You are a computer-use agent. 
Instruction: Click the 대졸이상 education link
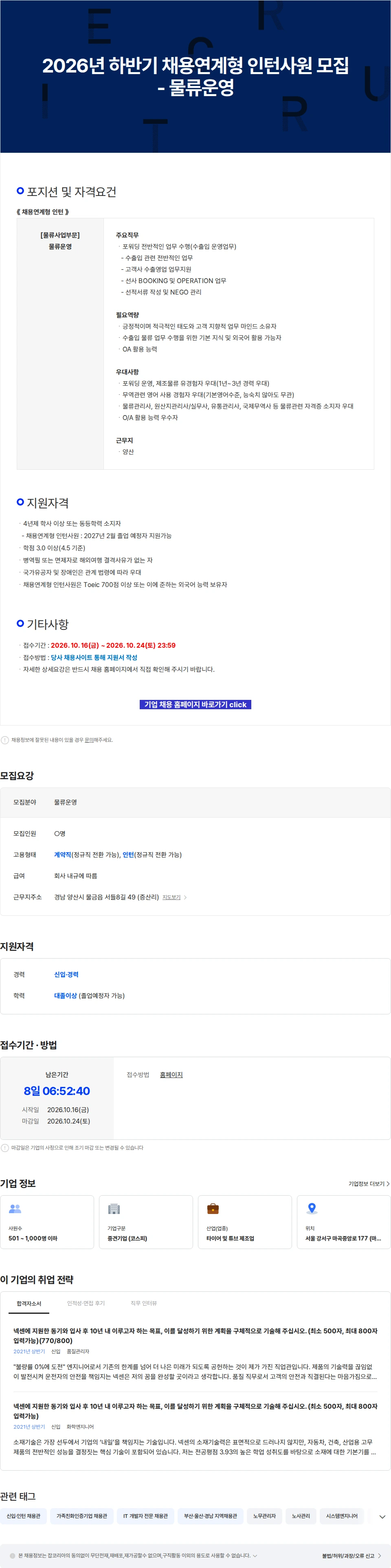point(65,996)
